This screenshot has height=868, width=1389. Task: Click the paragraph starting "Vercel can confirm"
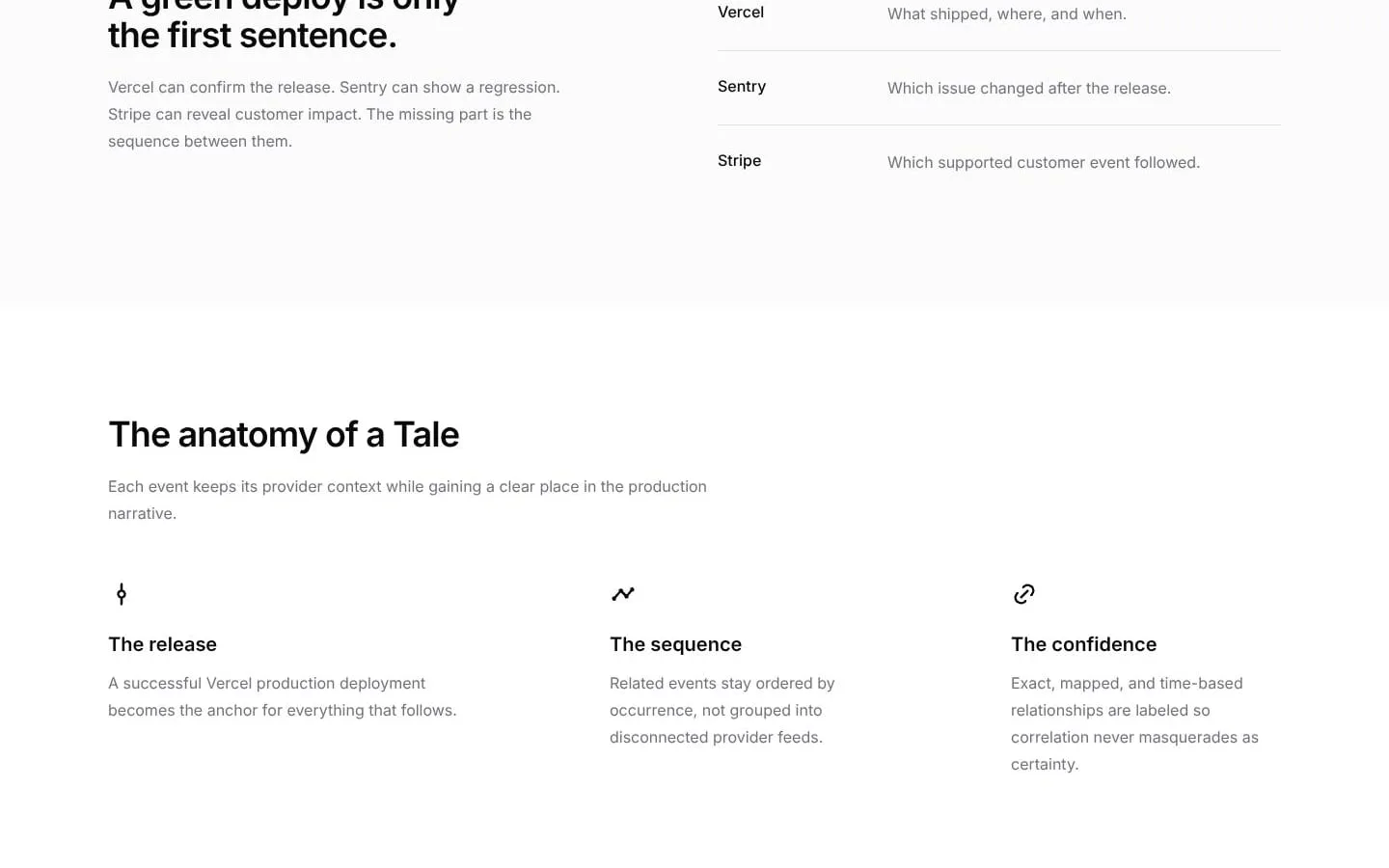[334, 114]
